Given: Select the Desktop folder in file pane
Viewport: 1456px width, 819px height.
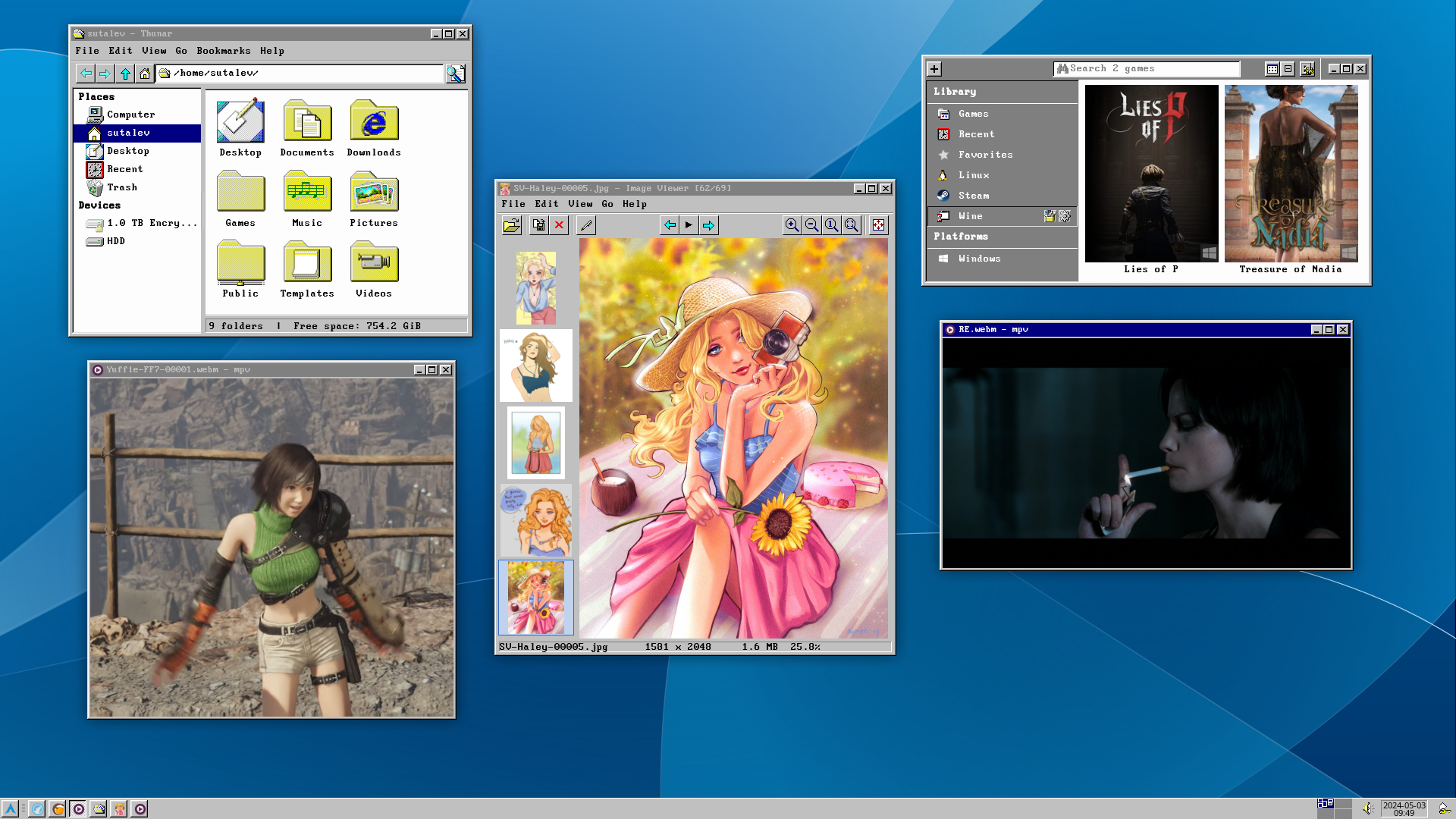Looking at the screenshot, I should (240, 128).
